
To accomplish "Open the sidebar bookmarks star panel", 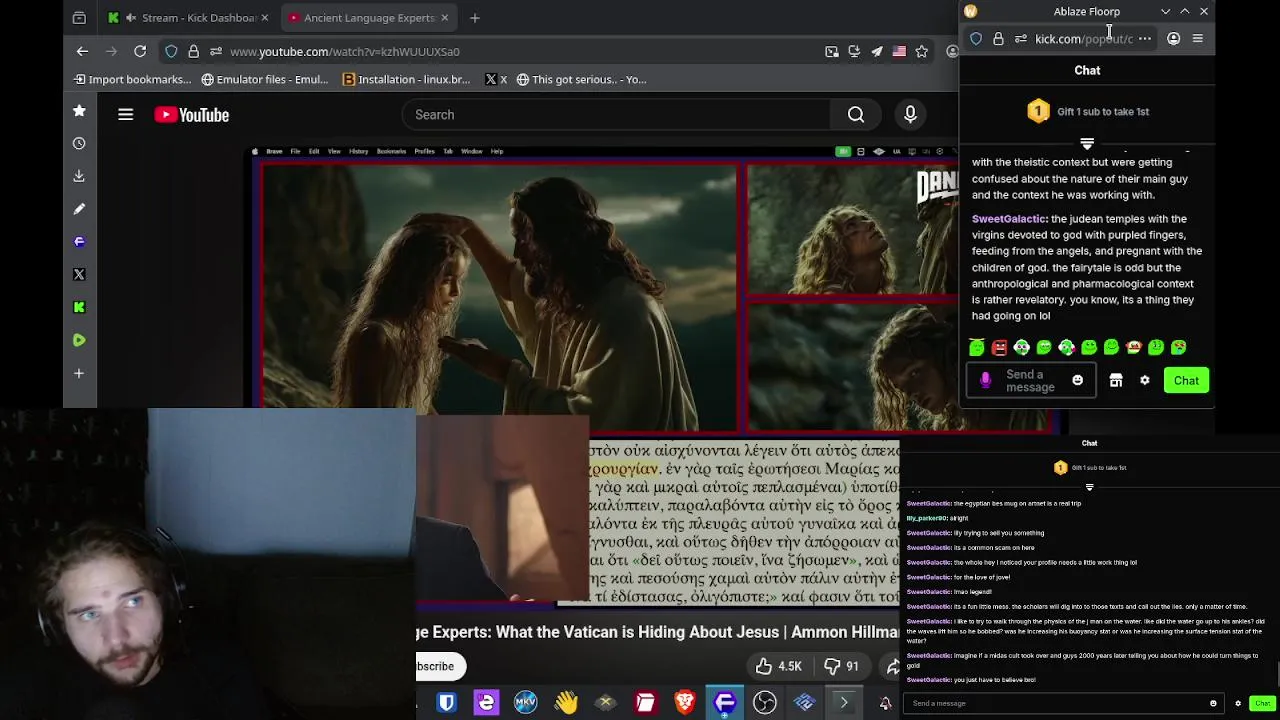I will tap(79, 111).
